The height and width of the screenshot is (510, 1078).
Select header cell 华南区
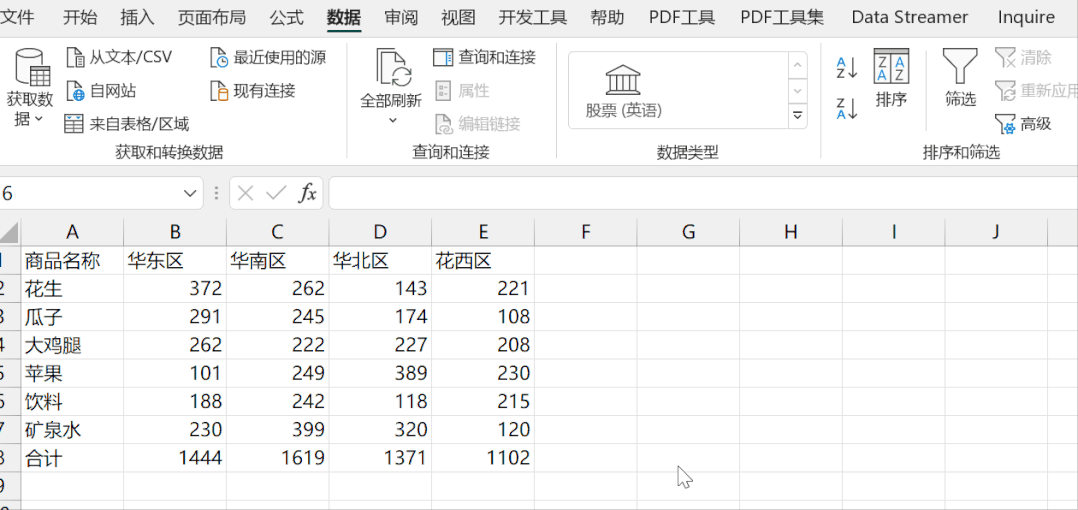click(x=278, y=260)
